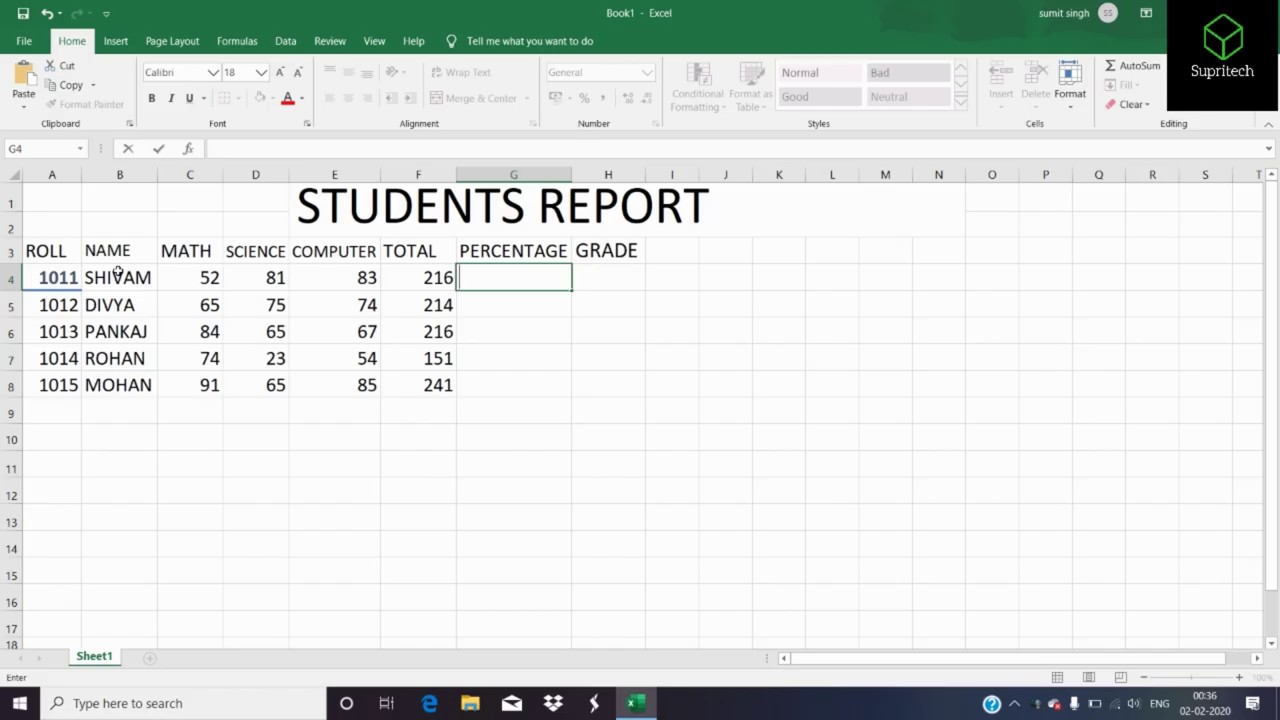This screenshot has width=1280, height=720.
Task: Click the Fill Color paint bucket
Action: tap(260, 98)
